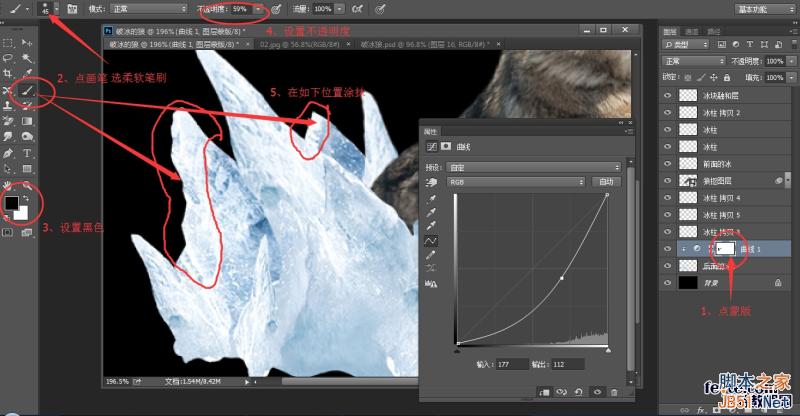The width and height of the screenshot is (800, 416).
Task: Enable airbrush-style build-up icon
Action: coord(357,9)
